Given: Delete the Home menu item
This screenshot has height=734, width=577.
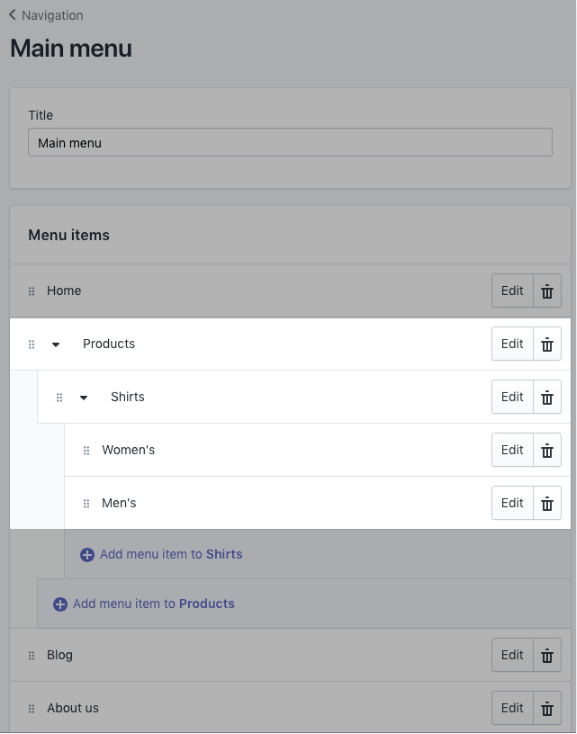Looking at the screenshot, I should tap(547, 291).
